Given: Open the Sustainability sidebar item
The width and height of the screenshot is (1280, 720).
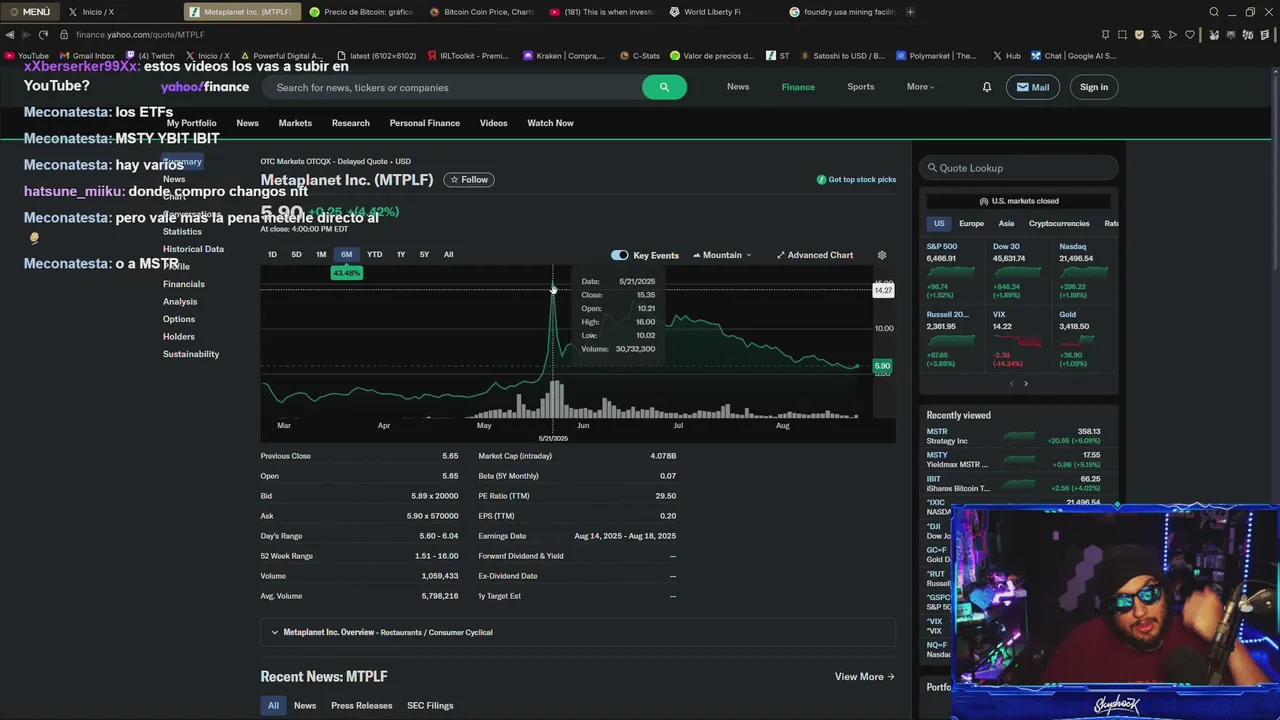Looking at the screenshot, I should [191, 354].
